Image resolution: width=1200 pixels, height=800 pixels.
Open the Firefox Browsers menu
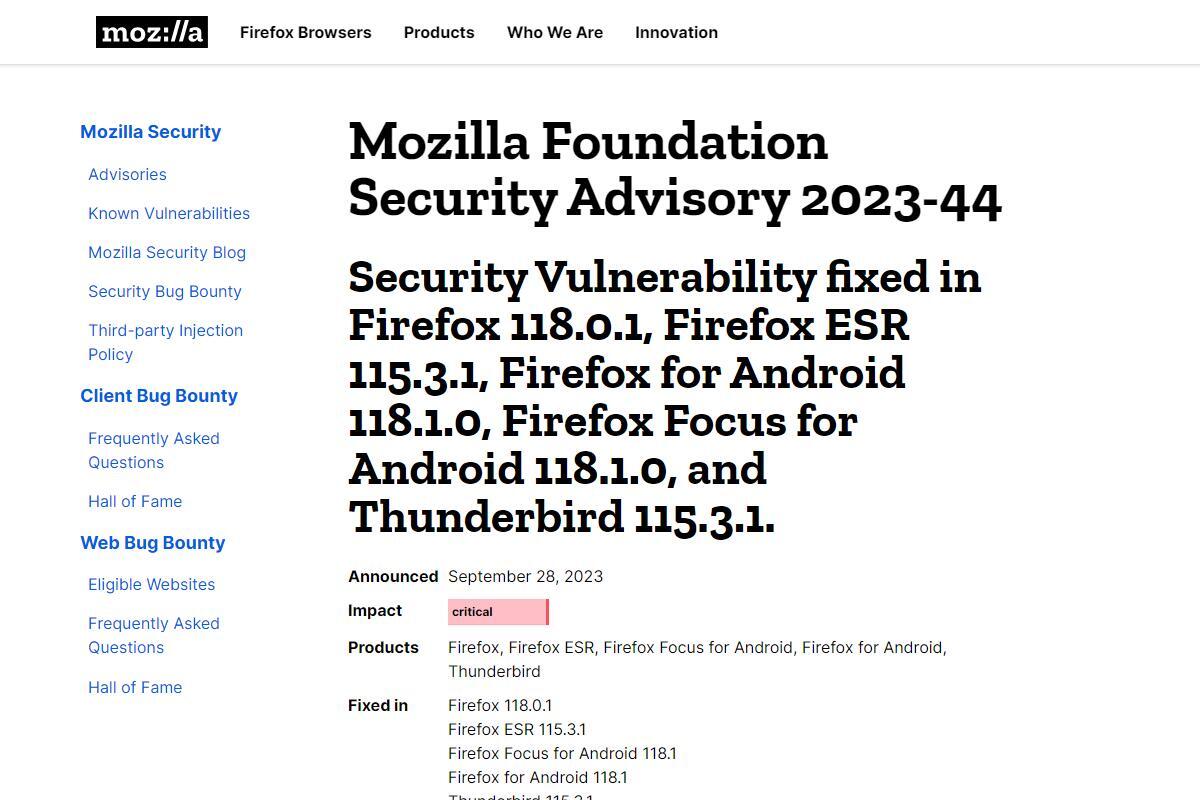[x=305, y=32]
